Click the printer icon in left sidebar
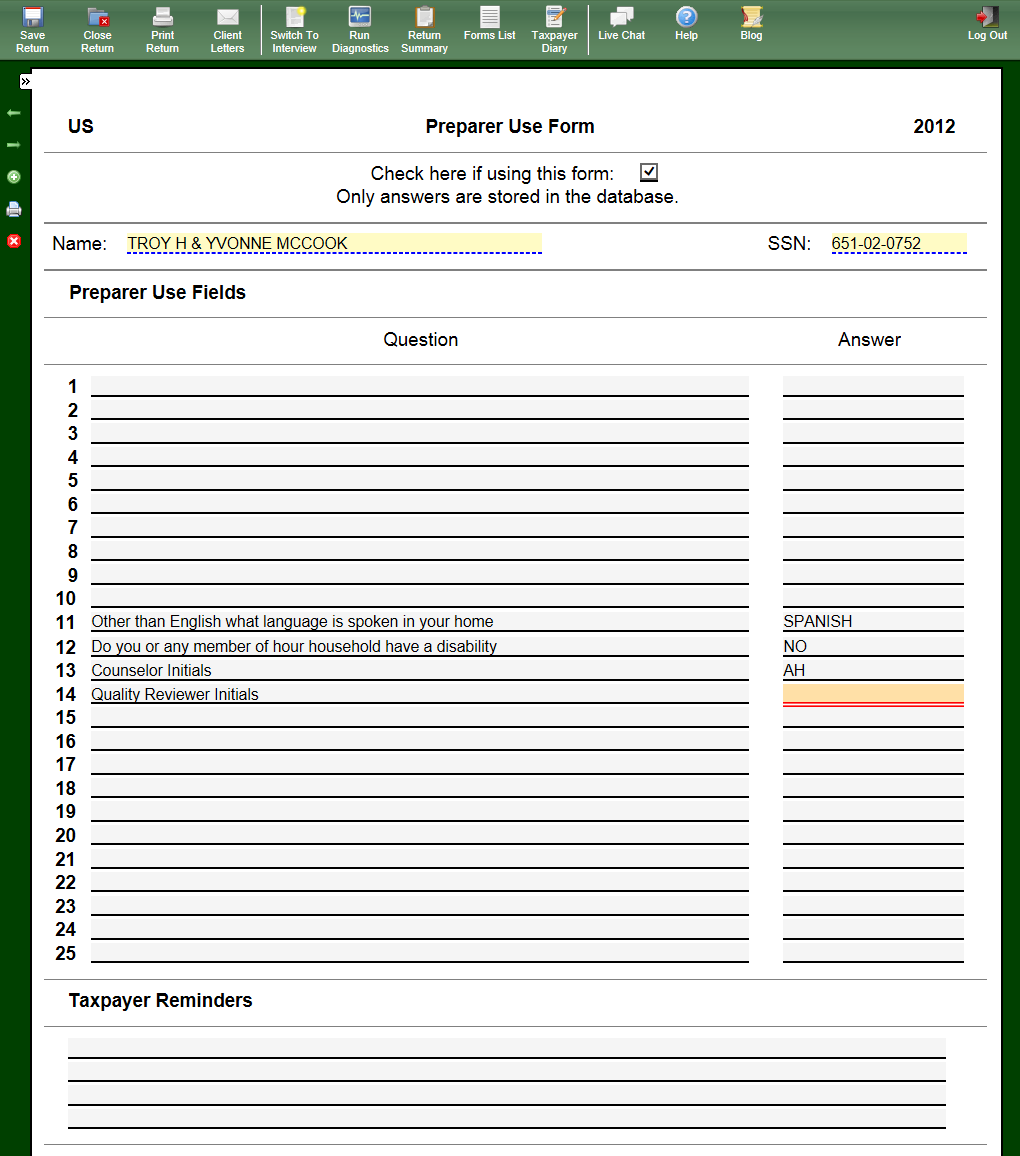This screenshot has height=1156, width=1020. pos(14,209)
